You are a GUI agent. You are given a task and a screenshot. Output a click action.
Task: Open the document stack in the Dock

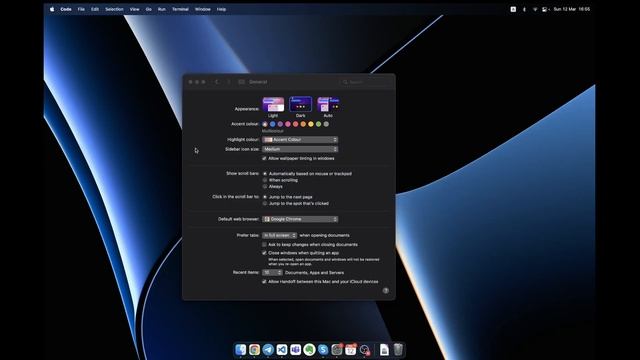coord(384,350)
